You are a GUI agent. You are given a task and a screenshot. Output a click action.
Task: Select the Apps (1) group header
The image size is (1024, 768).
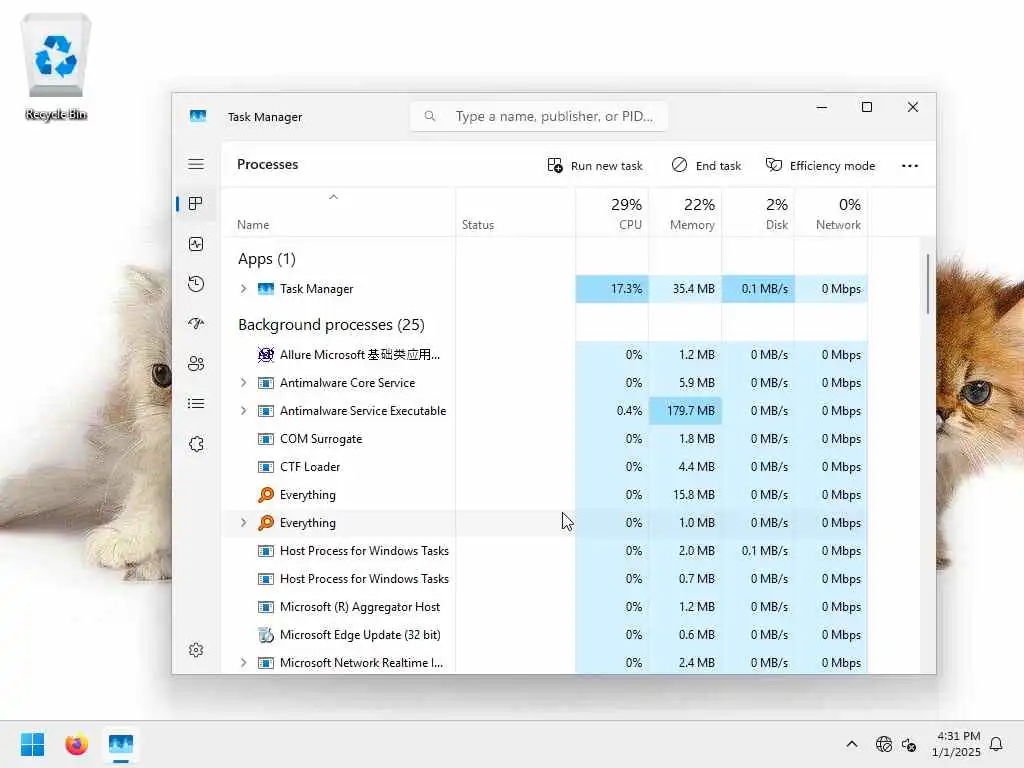pyautogui.click(x=266, y=259)
